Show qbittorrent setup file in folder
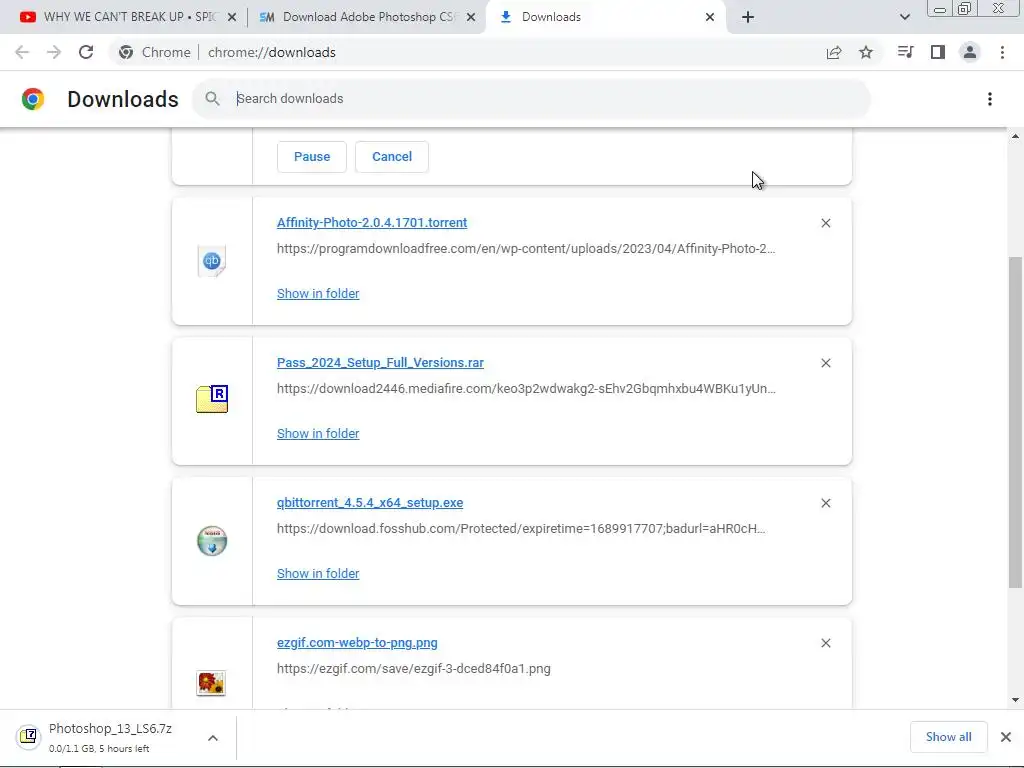Screen dimensions: 1024x768 click(318, 573)
